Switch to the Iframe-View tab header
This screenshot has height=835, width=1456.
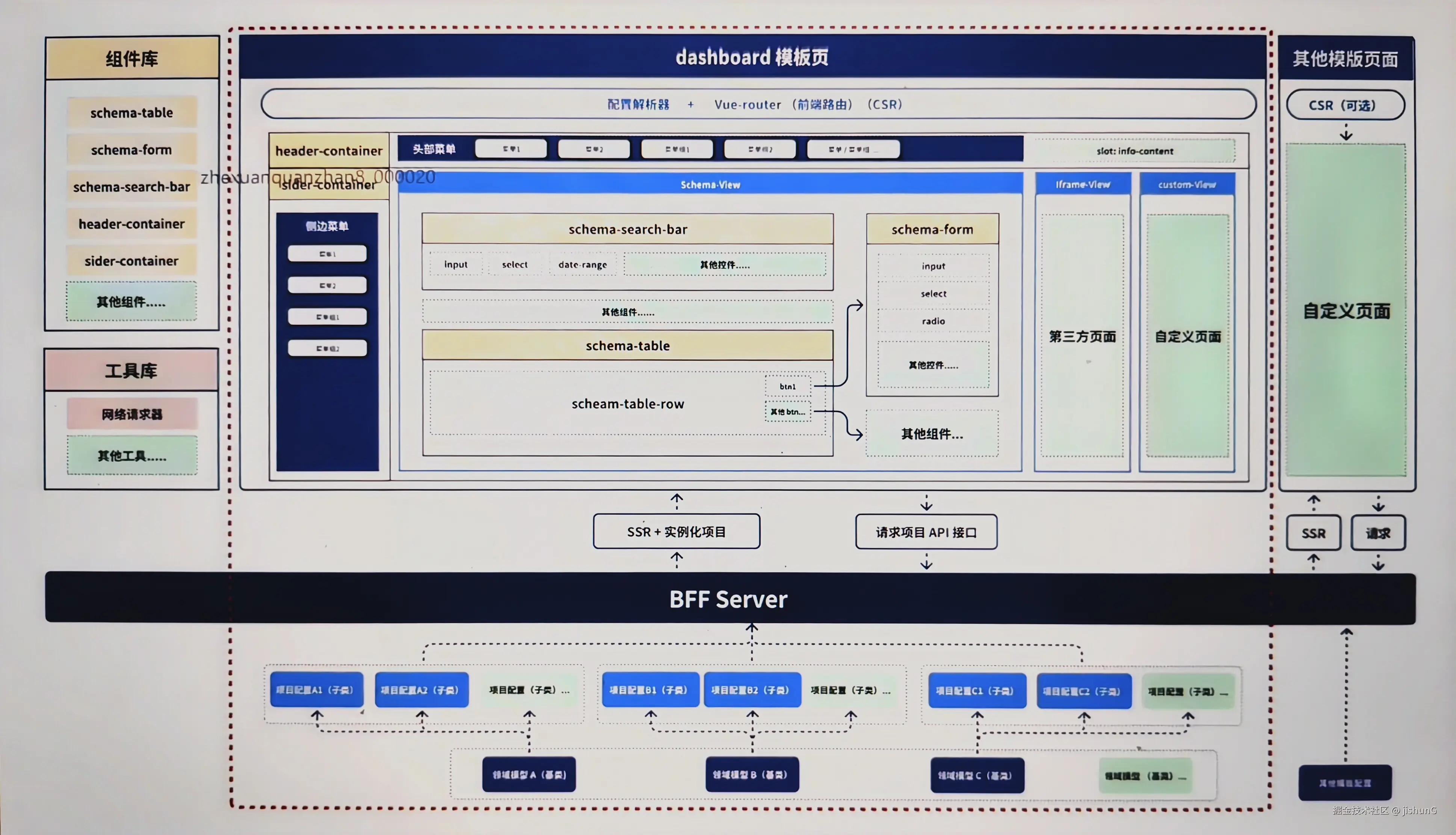[x=1083, y=185]
